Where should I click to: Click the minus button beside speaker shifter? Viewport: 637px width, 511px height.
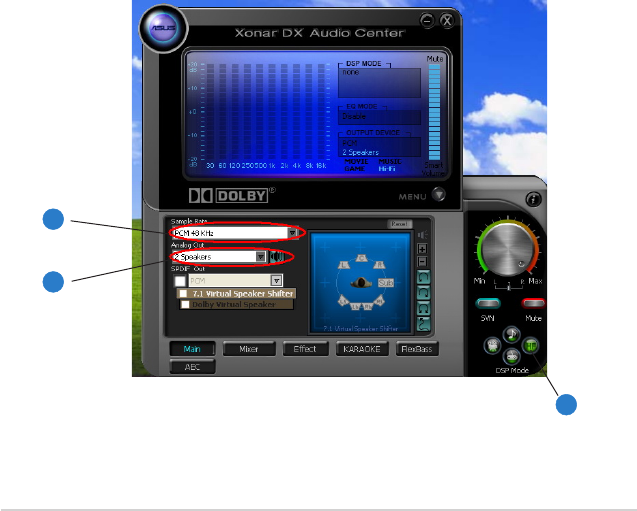[x=422, y=262]
